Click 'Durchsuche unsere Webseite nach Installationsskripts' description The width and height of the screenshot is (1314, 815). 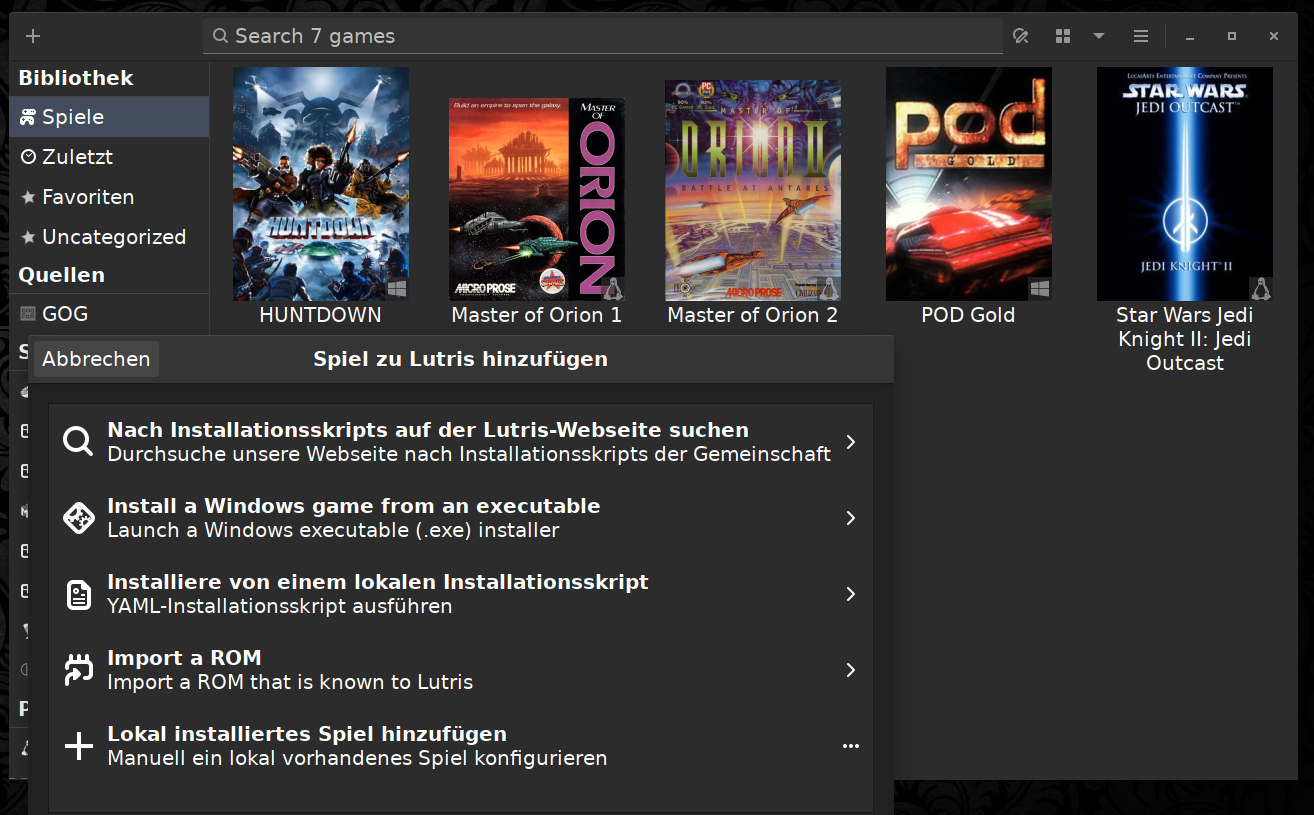469,454
